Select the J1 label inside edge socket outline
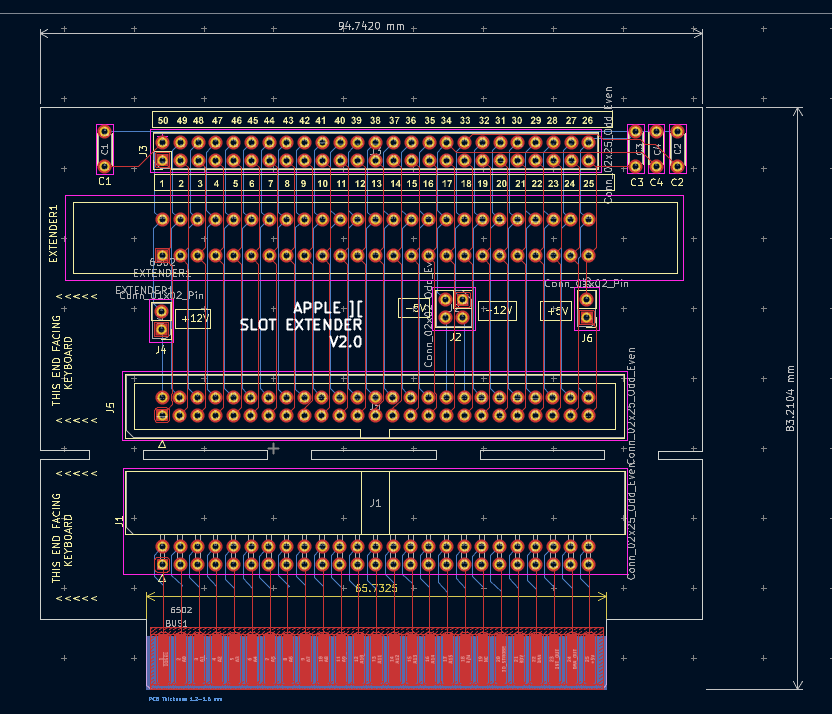 tap(375, 503)
